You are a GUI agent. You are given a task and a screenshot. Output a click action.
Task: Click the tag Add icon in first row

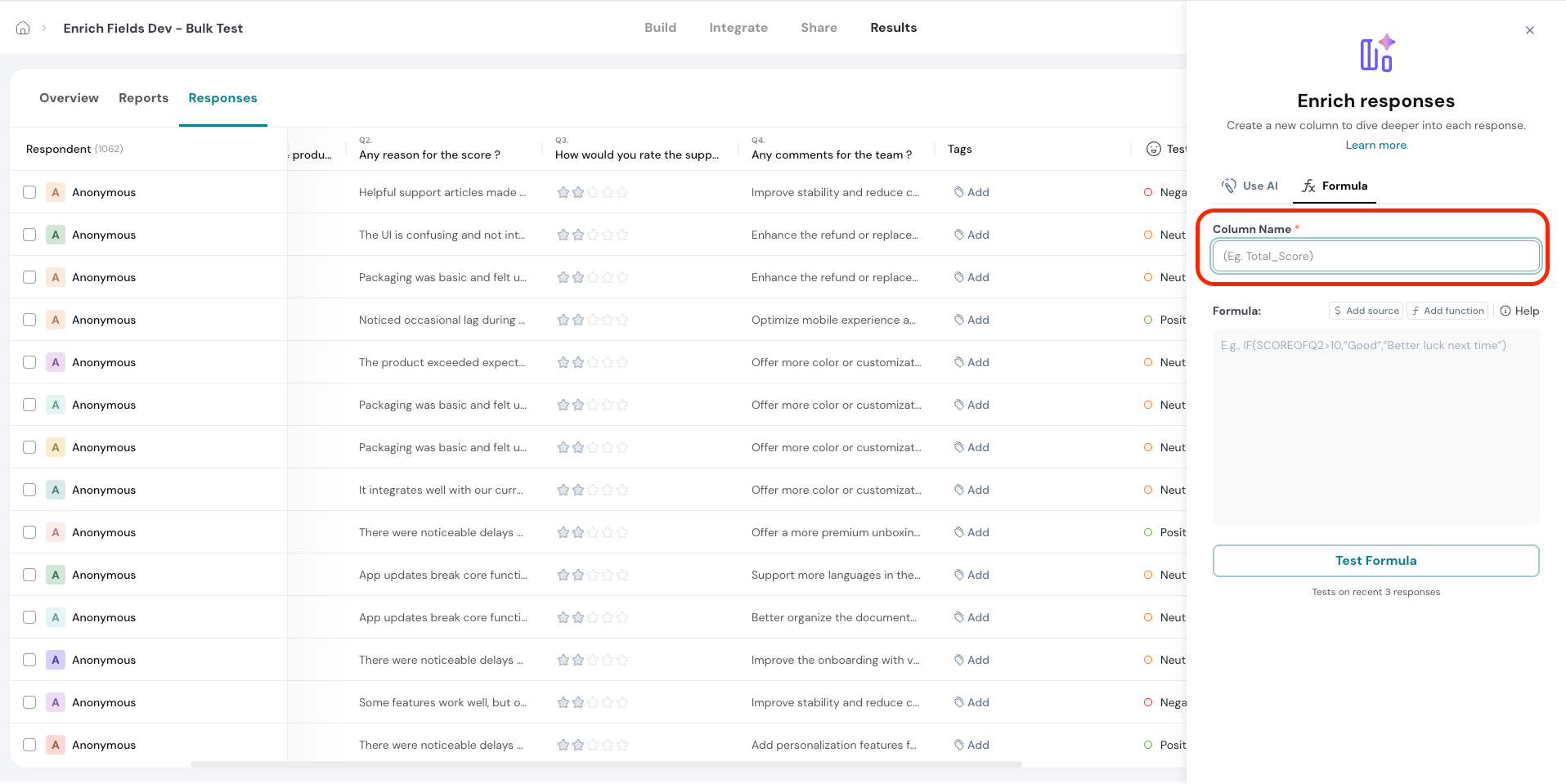point(958,192)
